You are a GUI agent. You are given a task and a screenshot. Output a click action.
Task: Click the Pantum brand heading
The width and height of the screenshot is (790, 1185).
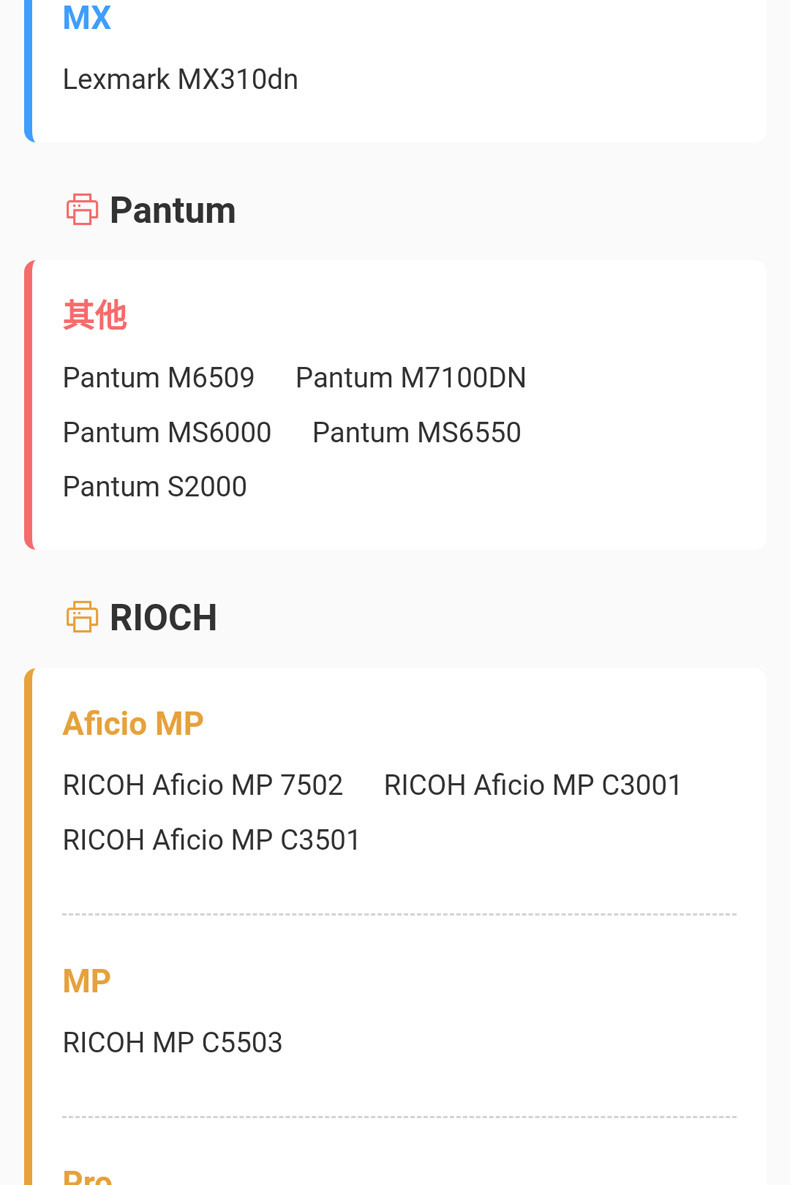(172, 211)
